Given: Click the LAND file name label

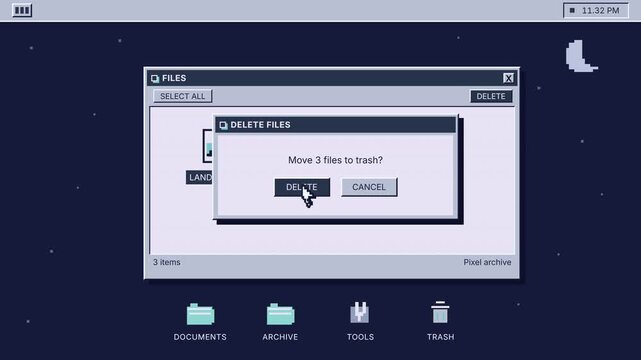Looking at the screenshot, I should [x=199, y=177].
